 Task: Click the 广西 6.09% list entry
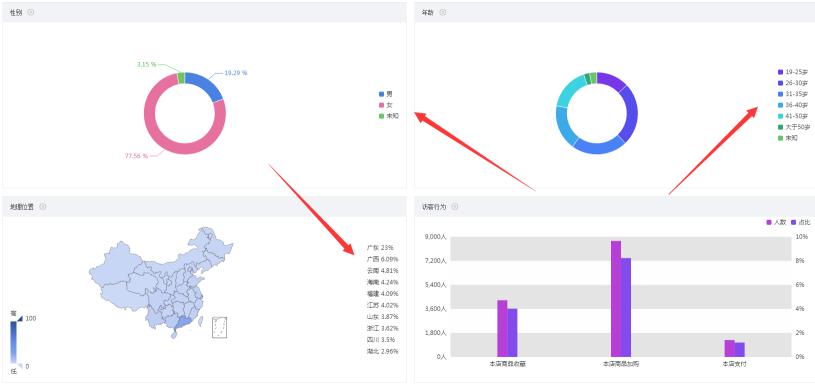(383, 259)
